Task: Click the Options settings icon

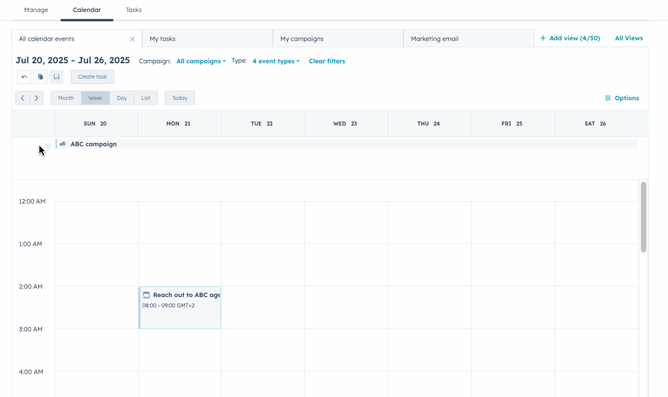Action: pyautogui.click(x=608, y=98)
